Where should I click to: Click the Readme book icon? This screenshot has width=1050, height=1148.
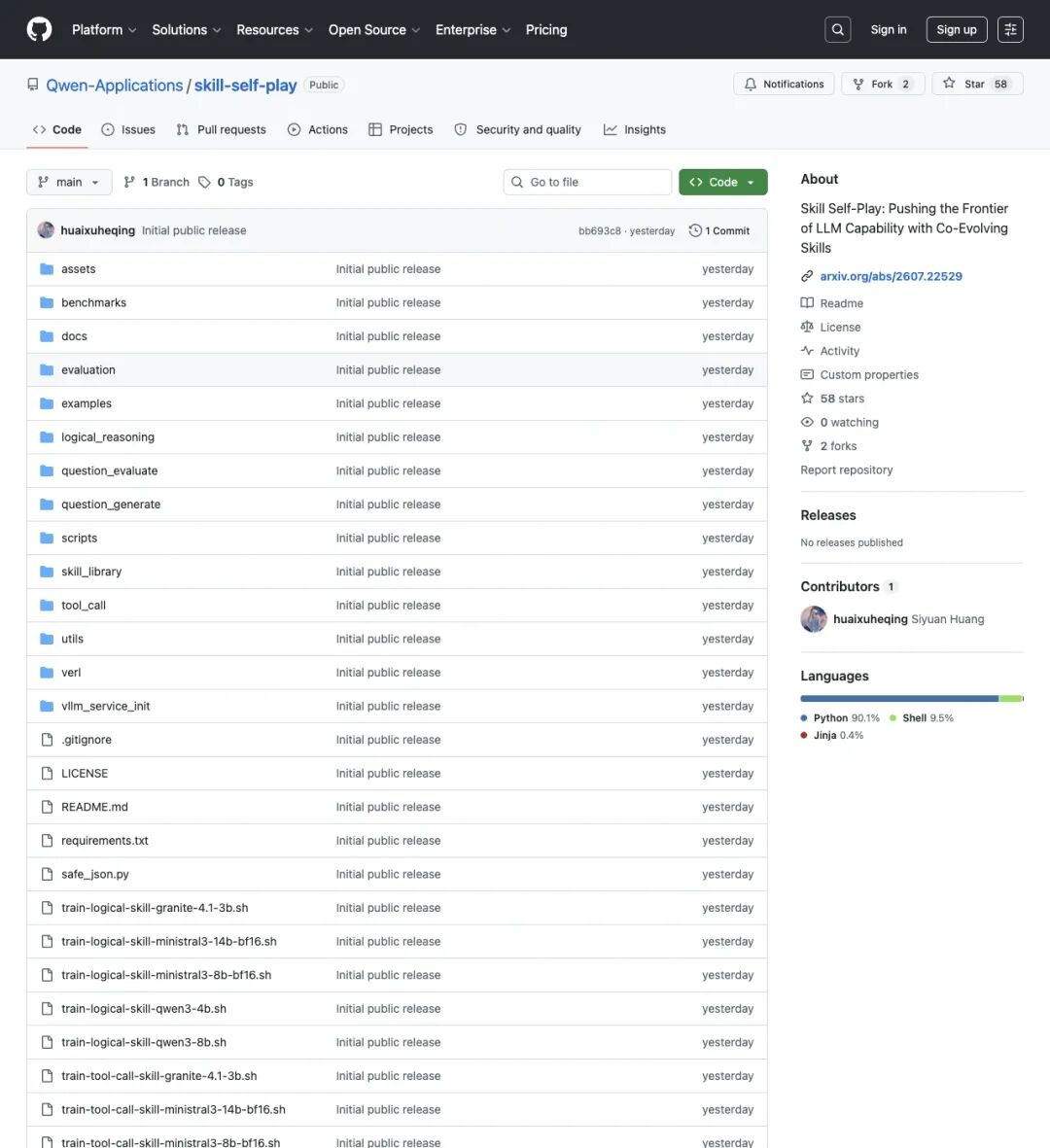tap(807, 303)
